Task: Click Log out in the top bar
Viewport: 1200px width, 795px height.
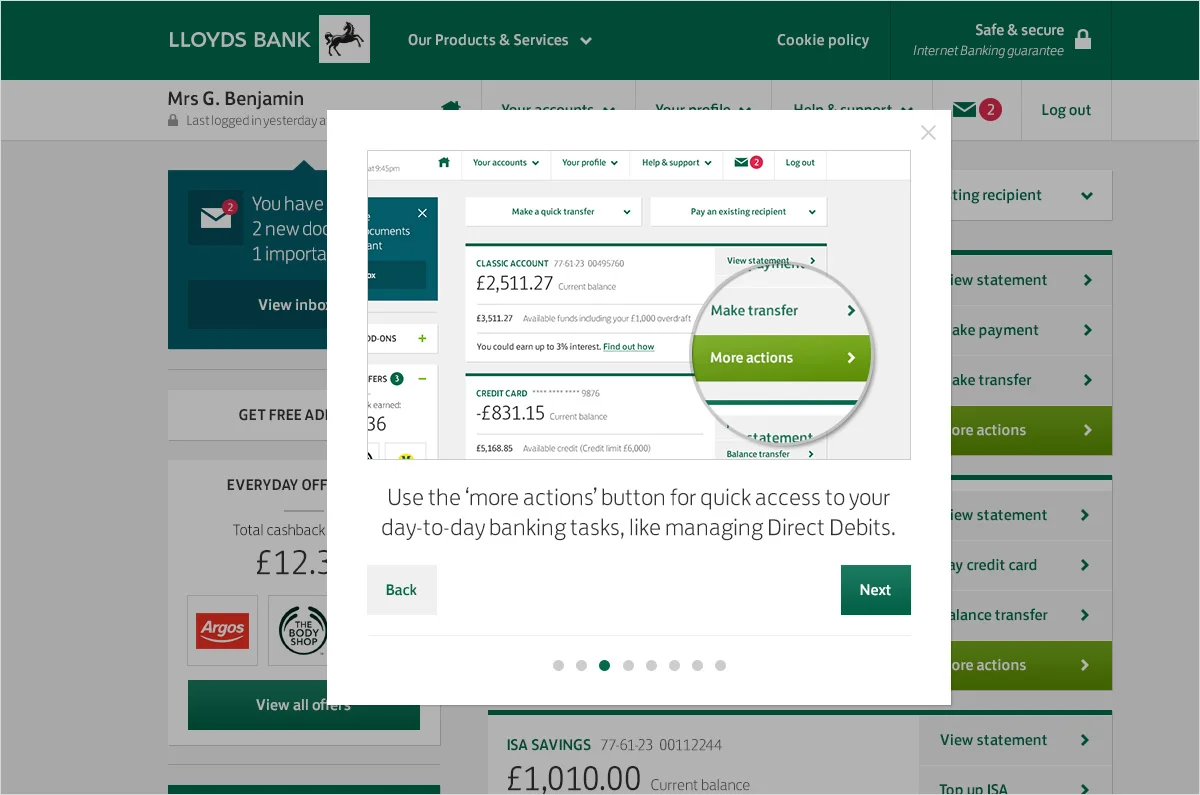Action: [x=1066, y=110]
